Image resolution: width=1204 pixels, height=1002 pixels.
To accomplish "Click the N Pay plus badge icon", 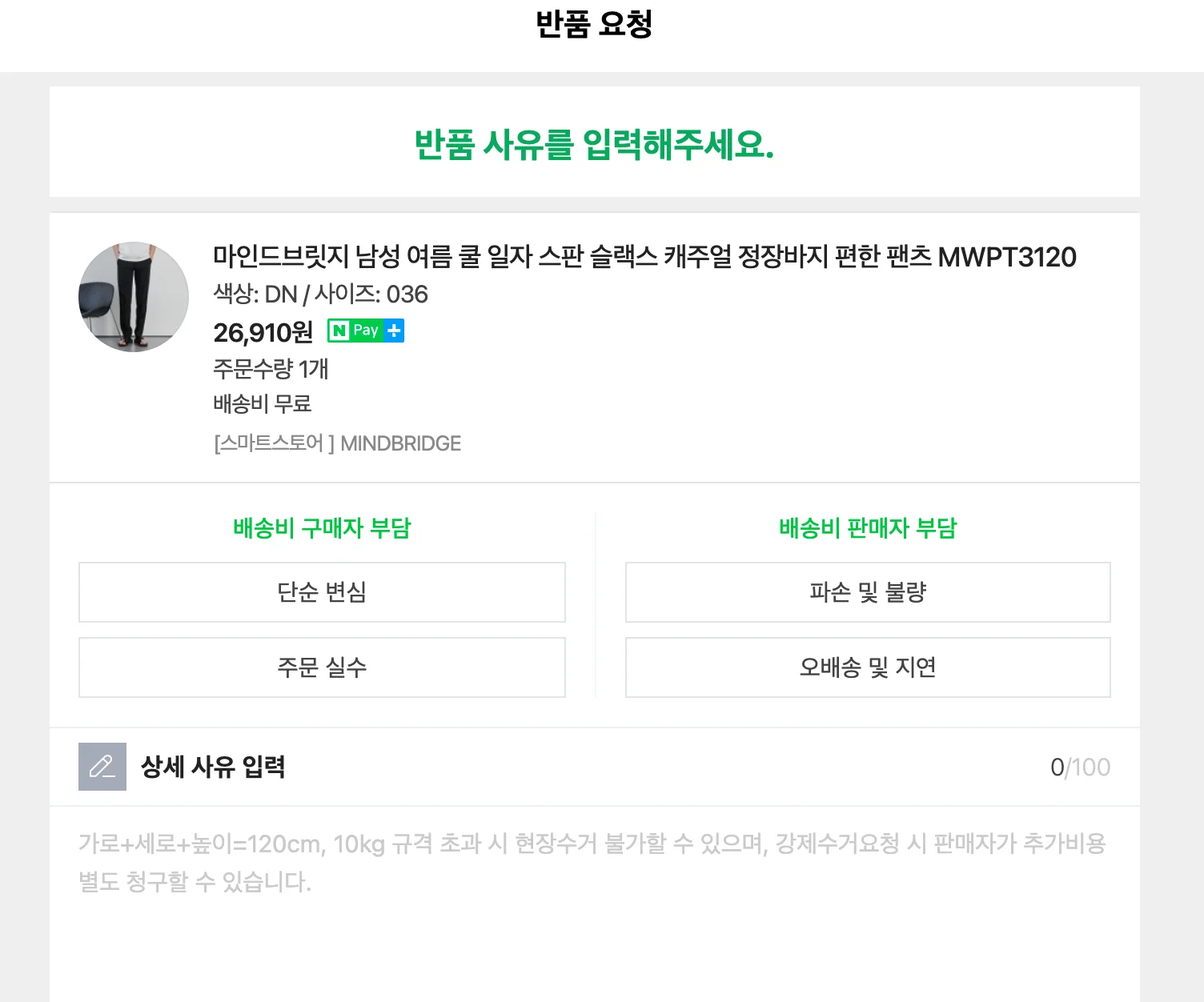I will pos(366,331).
